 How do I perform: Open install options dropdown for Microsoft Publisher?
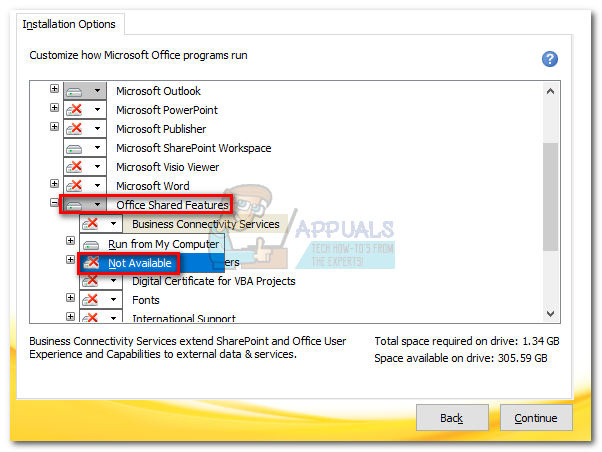[98, 128]
